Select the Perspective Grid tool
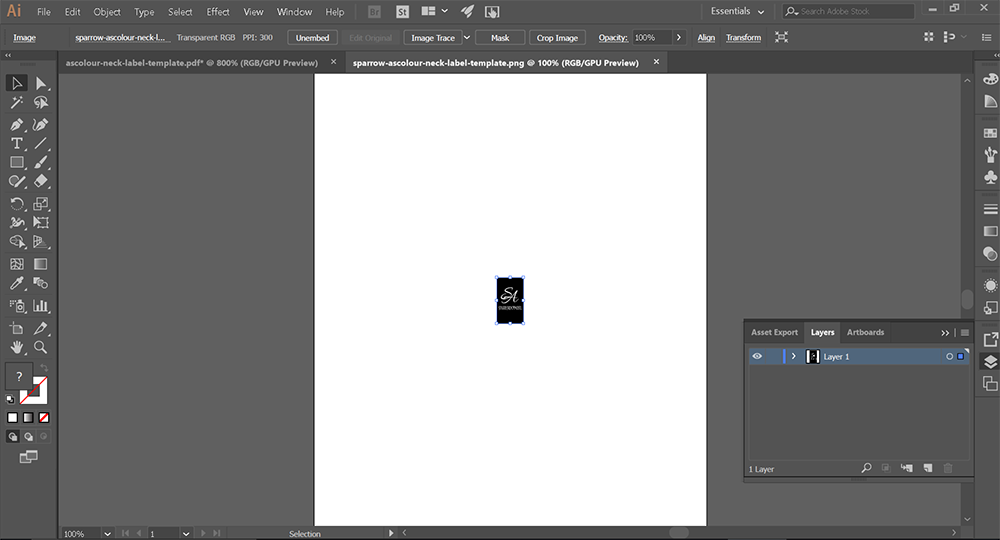 pyautogui.click(x=41, y=242)
